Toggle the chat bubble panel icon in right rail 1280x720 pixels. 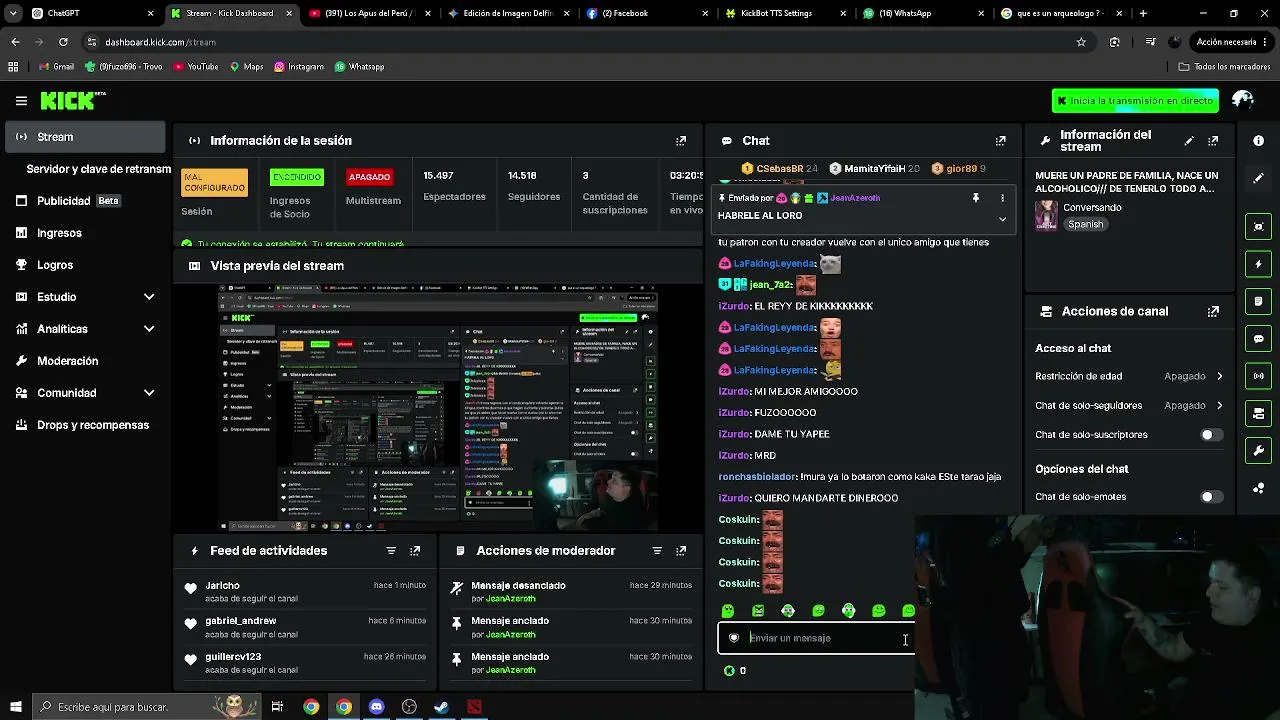pos(1258,339)
